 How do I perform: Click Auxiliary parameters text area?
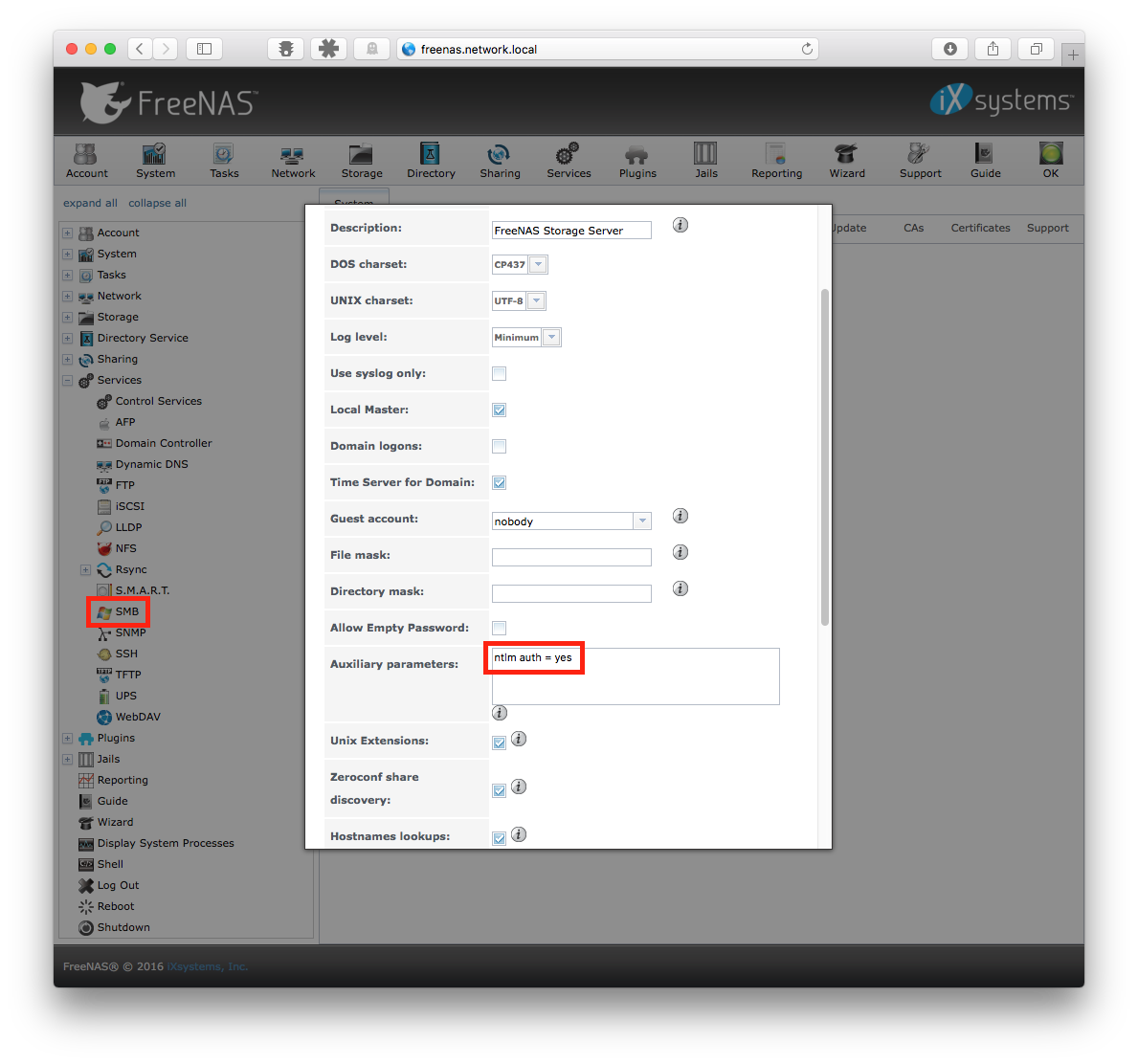(x=636, y=676)
